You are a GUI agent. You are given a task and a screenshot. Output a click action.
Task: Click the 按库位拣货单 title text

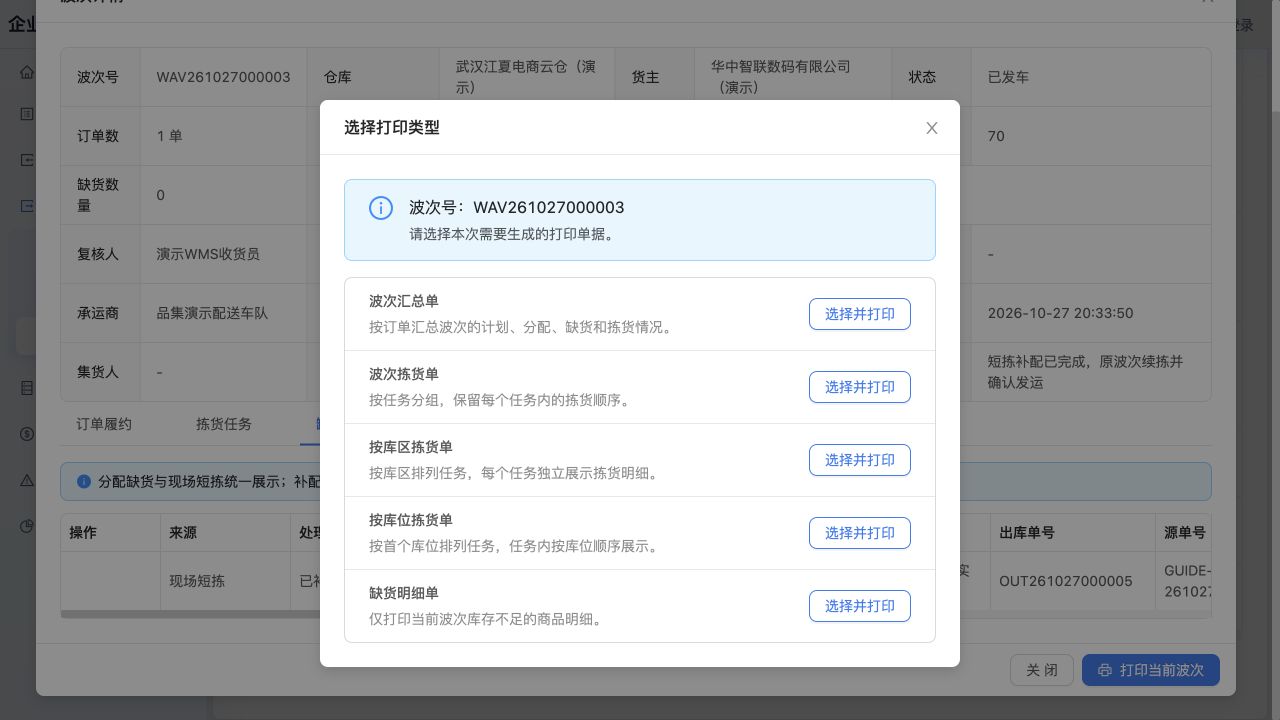click(x=411, y=520)
